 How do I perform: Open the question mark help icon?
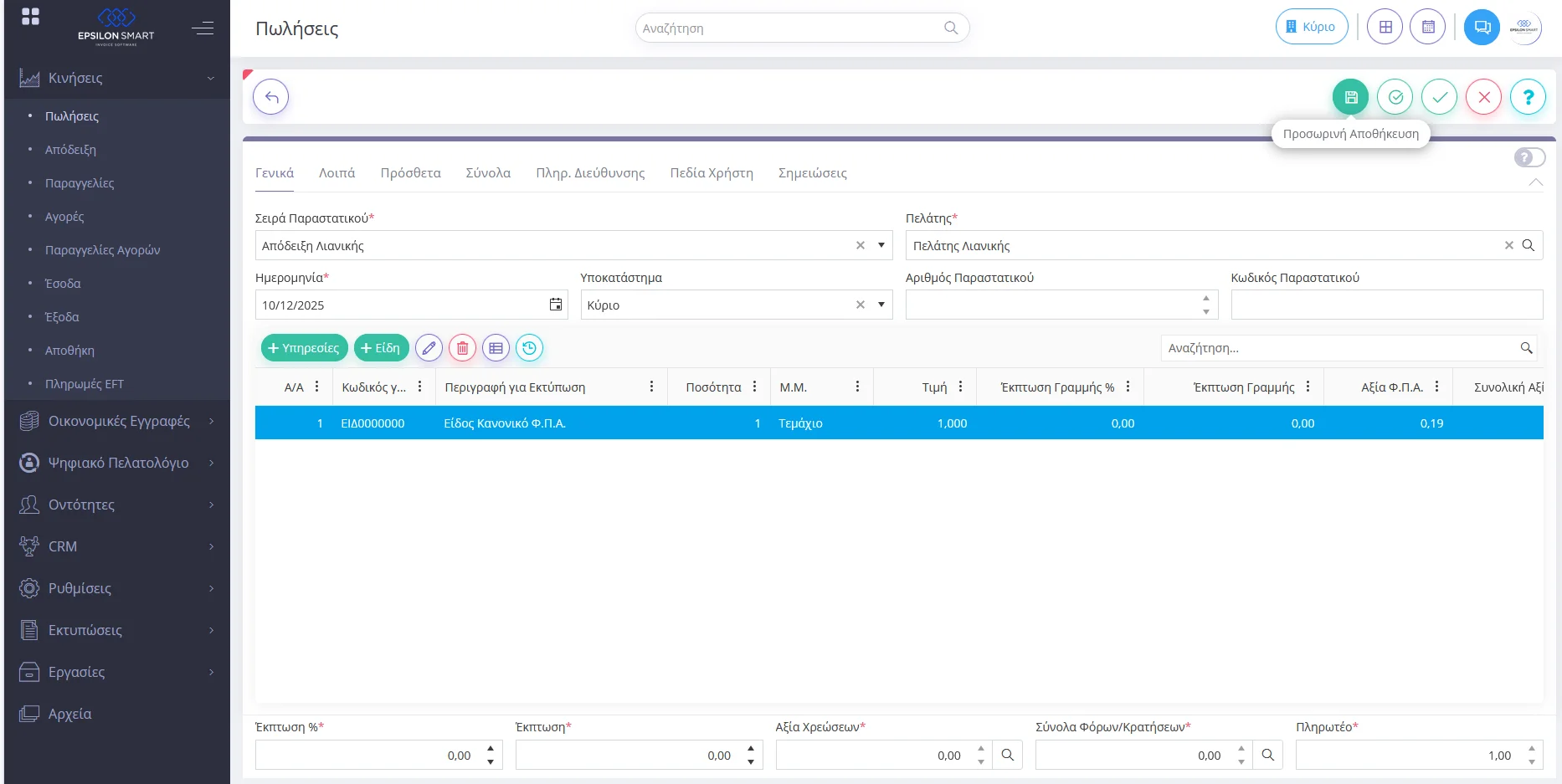click(x=1528, y=97)
